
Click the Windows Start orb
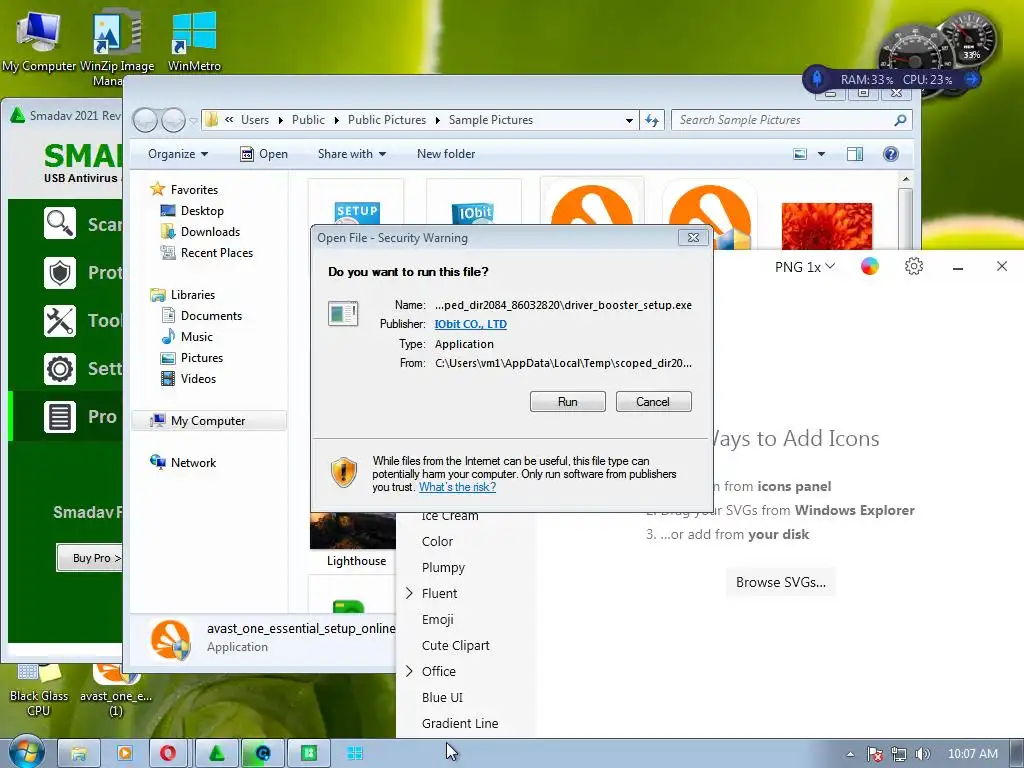26,752
